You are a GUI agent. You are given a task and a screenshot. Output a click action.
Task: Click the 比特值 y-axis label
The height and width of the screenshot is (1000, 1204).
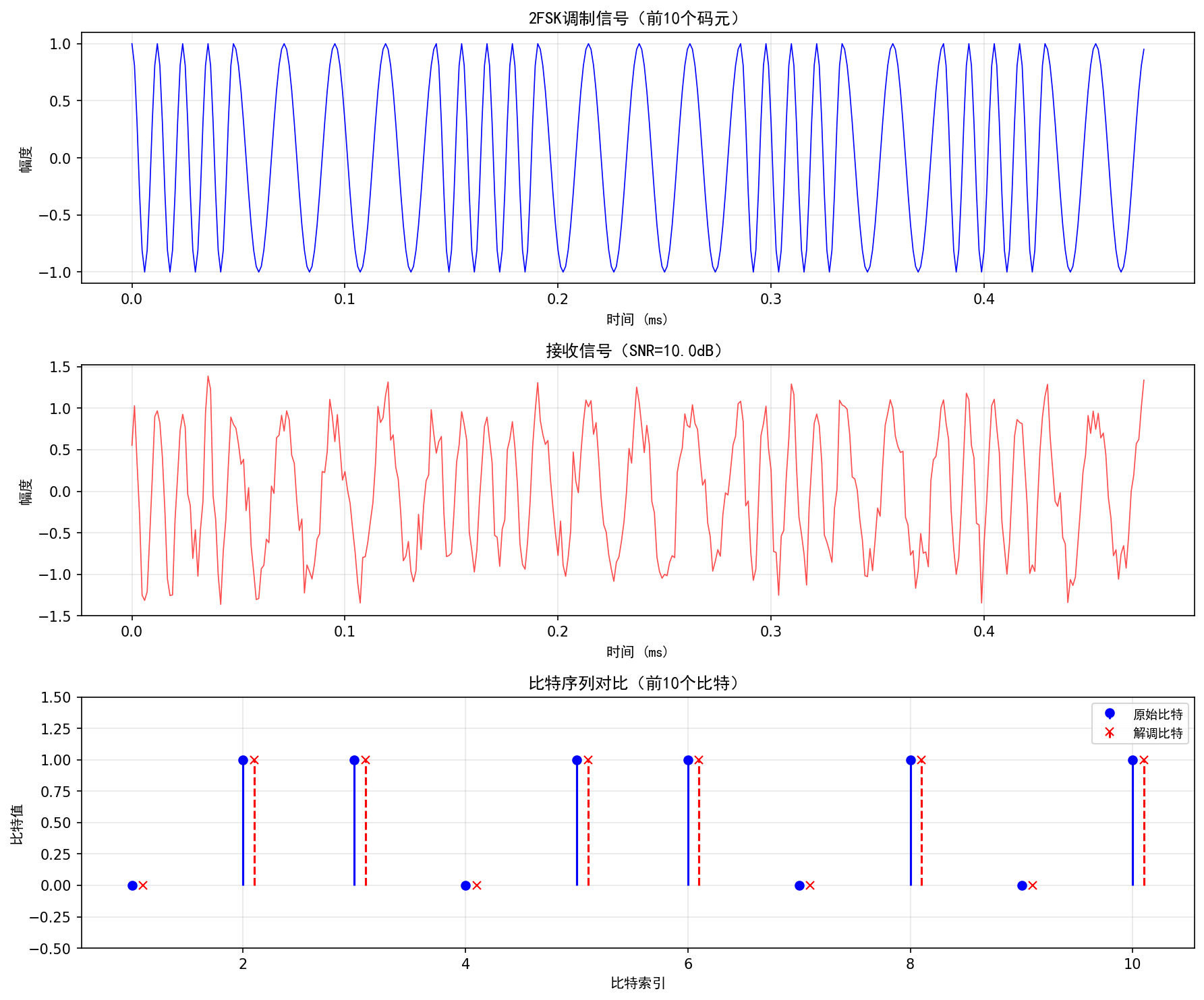coord(18,823)
